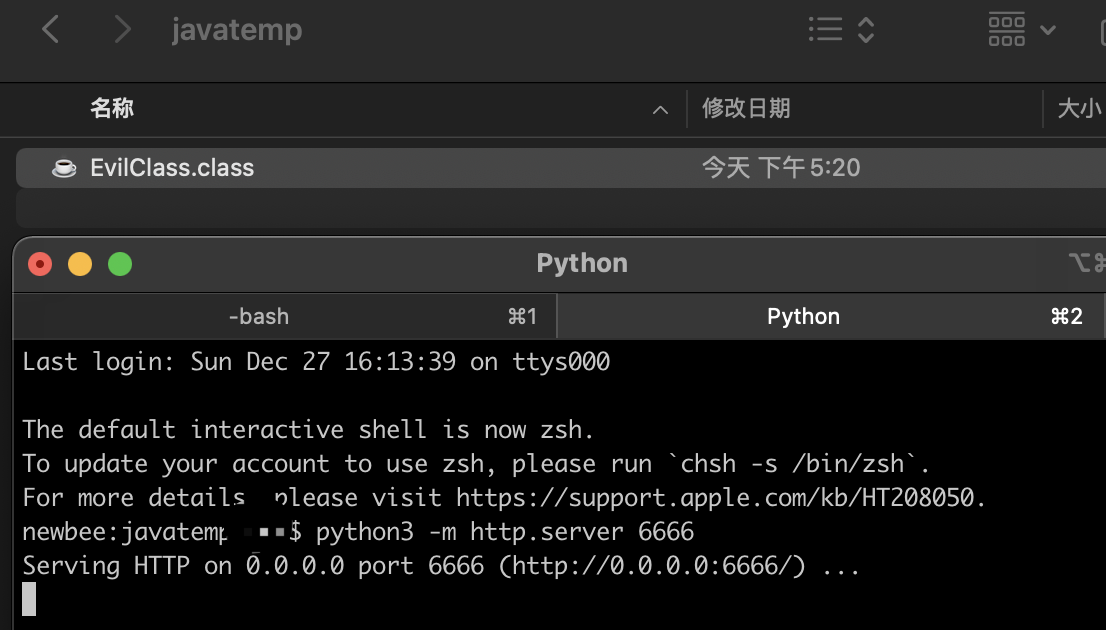This screenshot has width=1106, height=630.
Task: Click the javatemp window title
Action: 237,29
